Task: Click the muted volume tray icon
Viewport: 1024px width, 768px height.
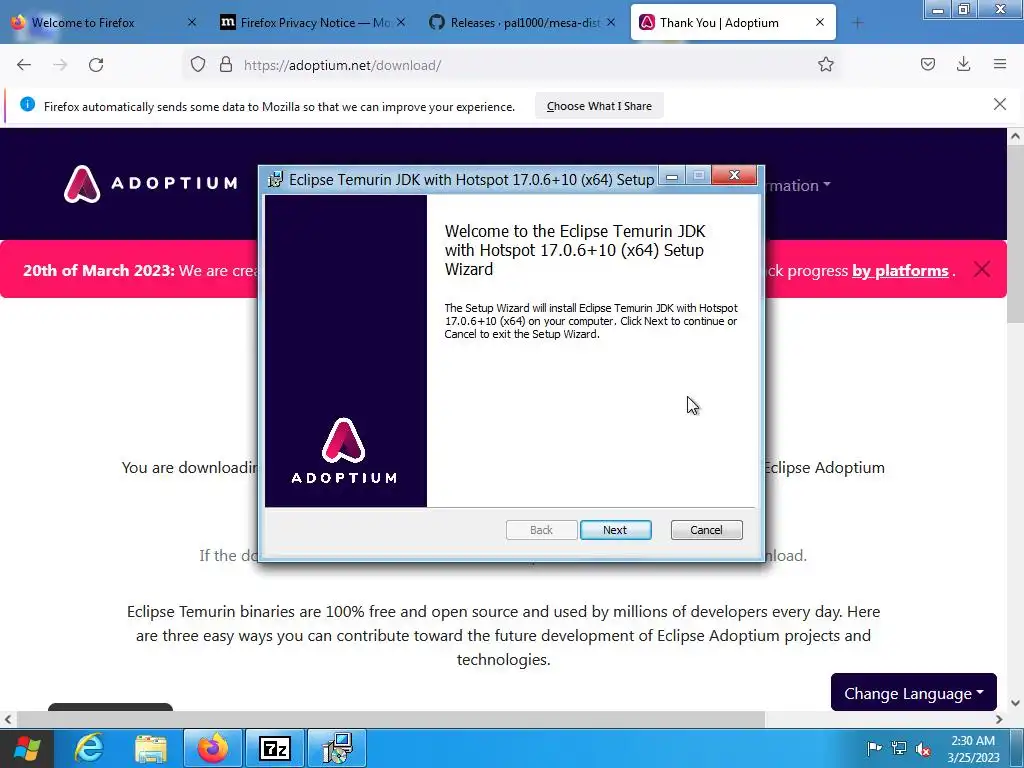Action: click(923, 748)
